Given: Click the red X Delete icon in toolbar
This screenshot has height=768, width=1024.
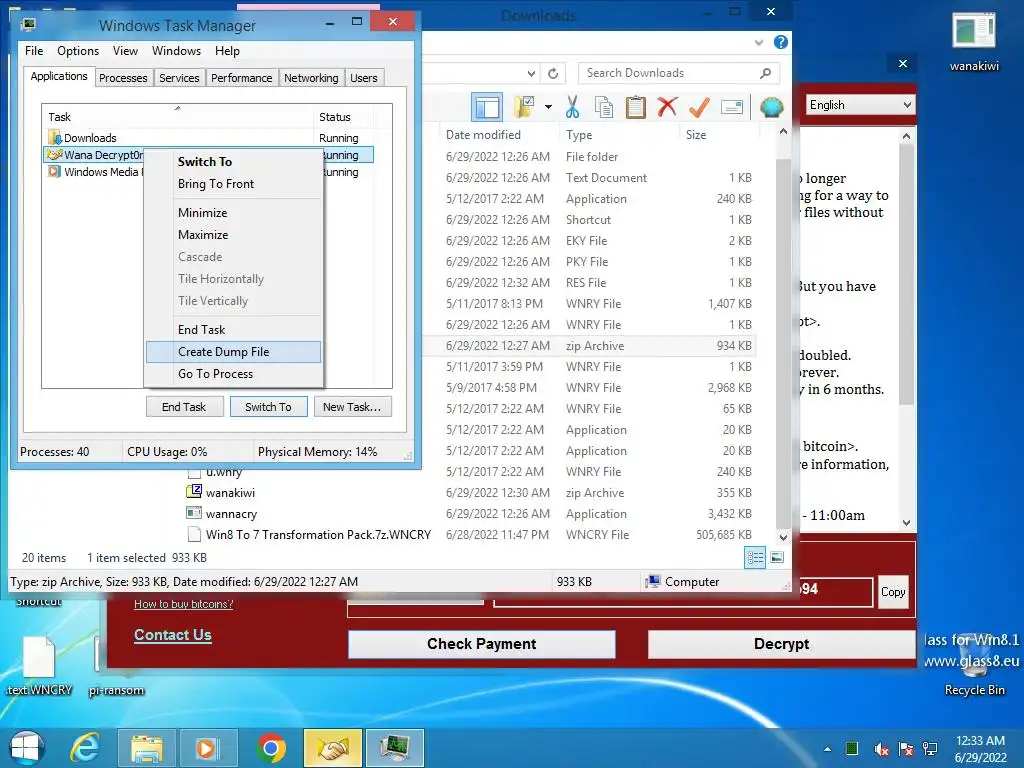Looking at the screenshot, I should click(x=667, y=106).
